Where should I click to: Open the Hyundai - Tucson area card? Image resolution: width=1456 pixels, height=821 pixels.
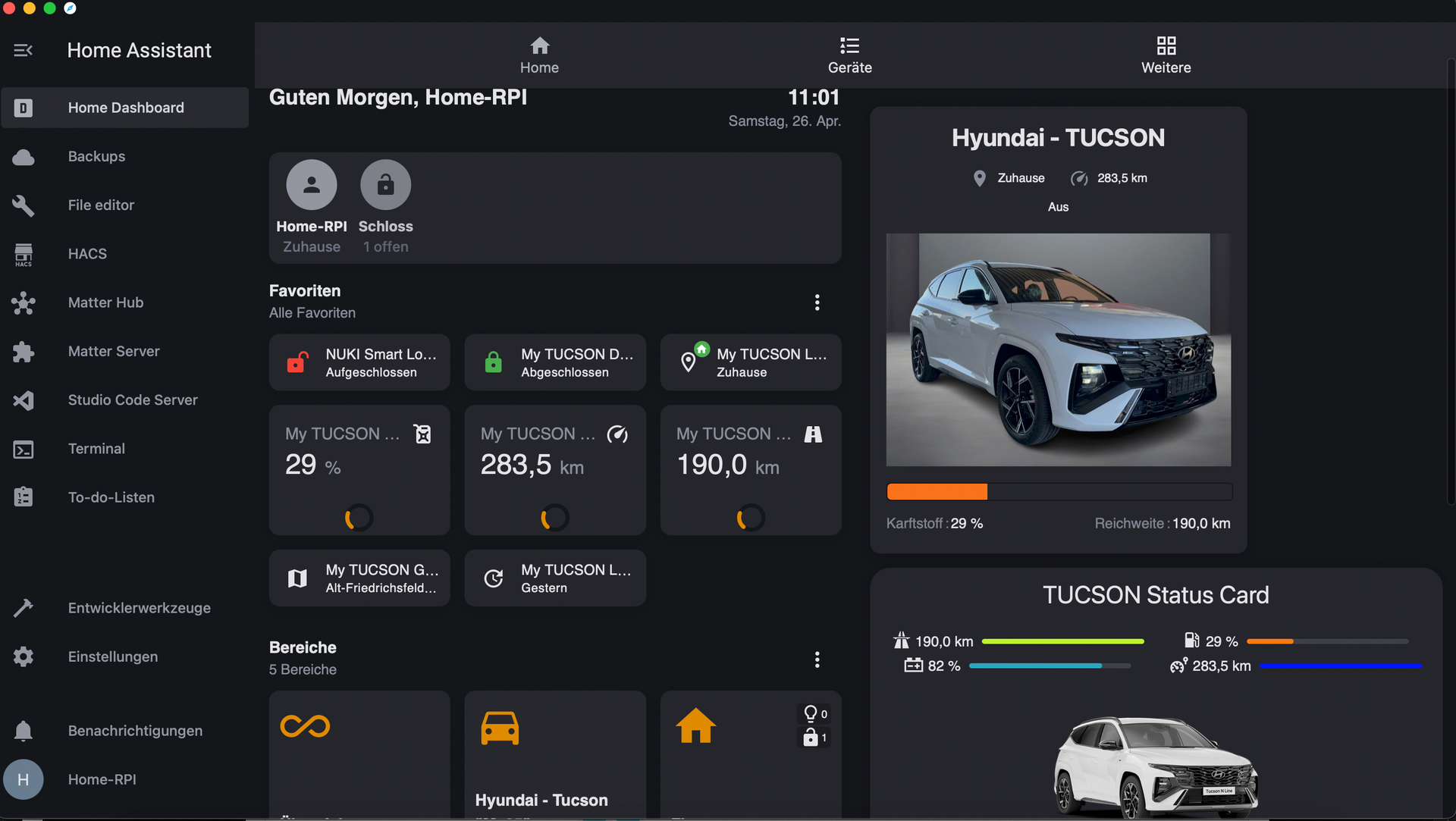[555, 754]
